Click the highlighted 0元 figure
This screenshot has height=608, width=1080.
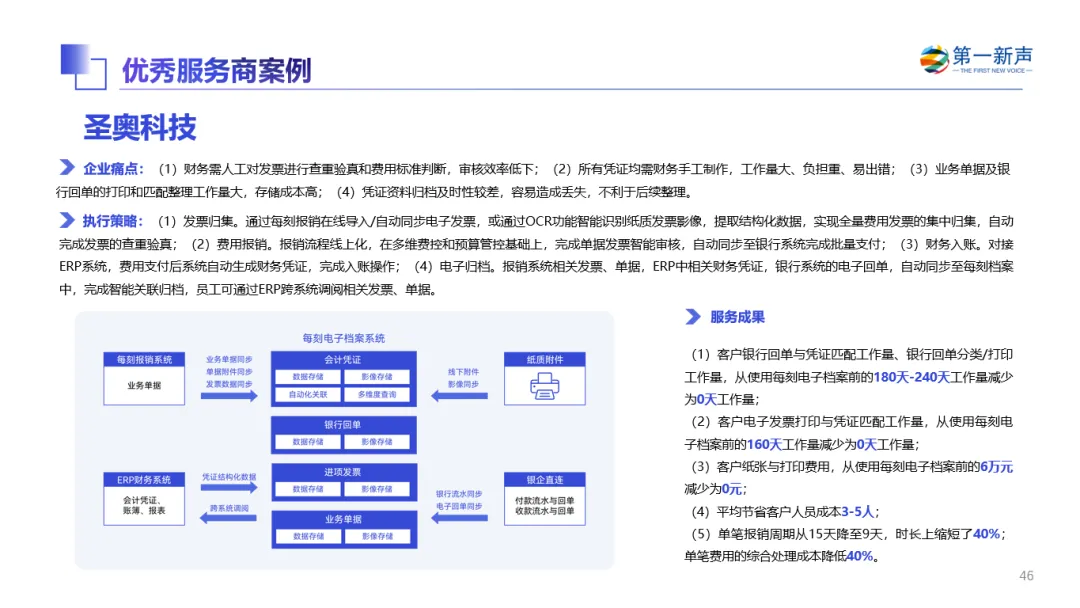[731, 489]
